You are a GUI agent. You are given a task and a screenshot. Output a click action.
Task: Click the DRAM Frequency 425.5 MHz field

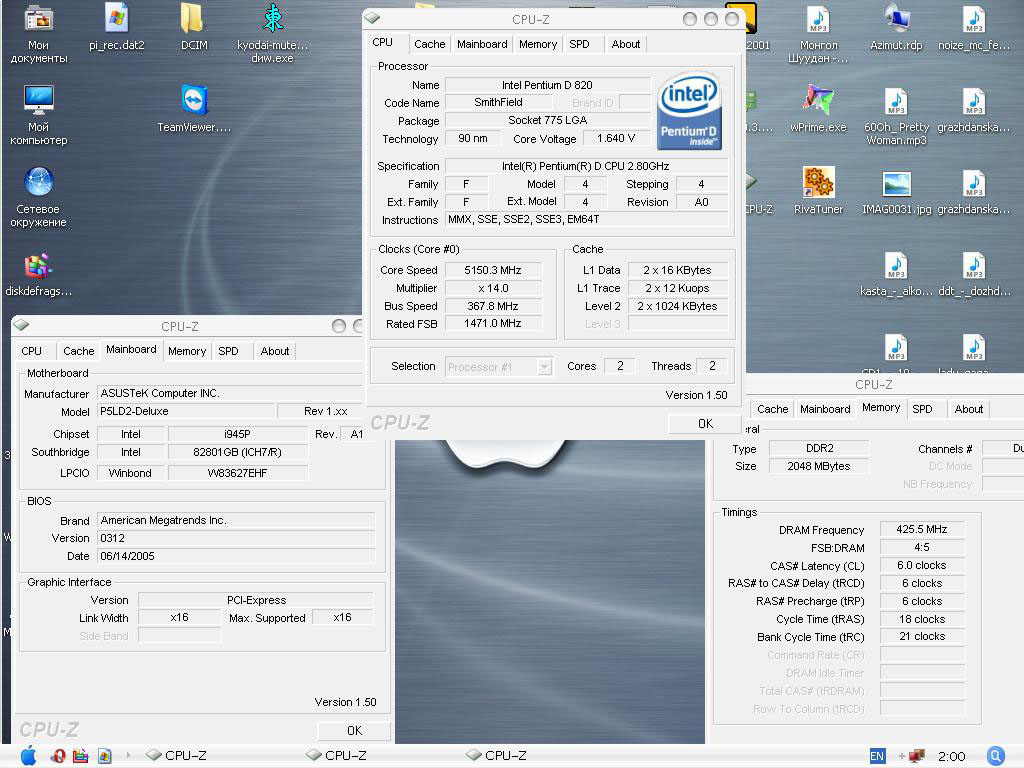tap(921, 529)
